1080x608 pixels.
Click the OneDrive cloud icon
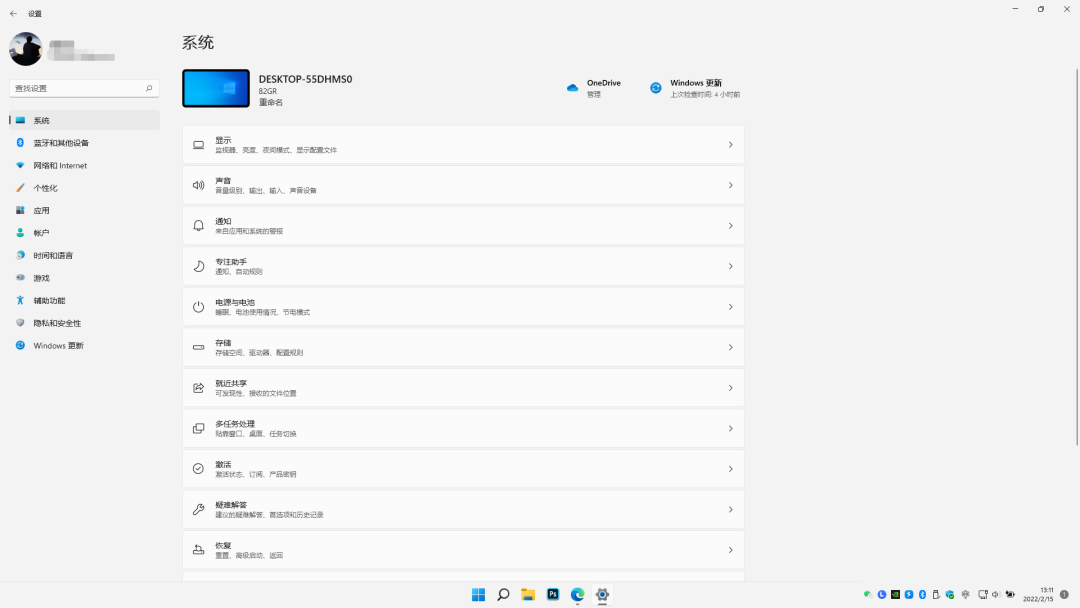[572, 88]
